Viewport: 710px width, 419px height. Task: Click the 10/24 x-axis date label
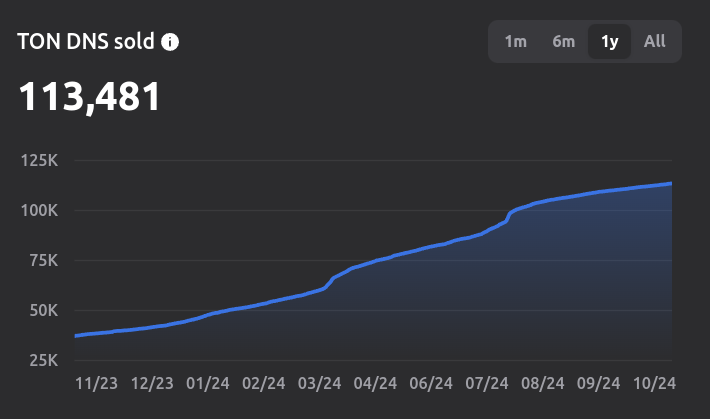point(654,384)
